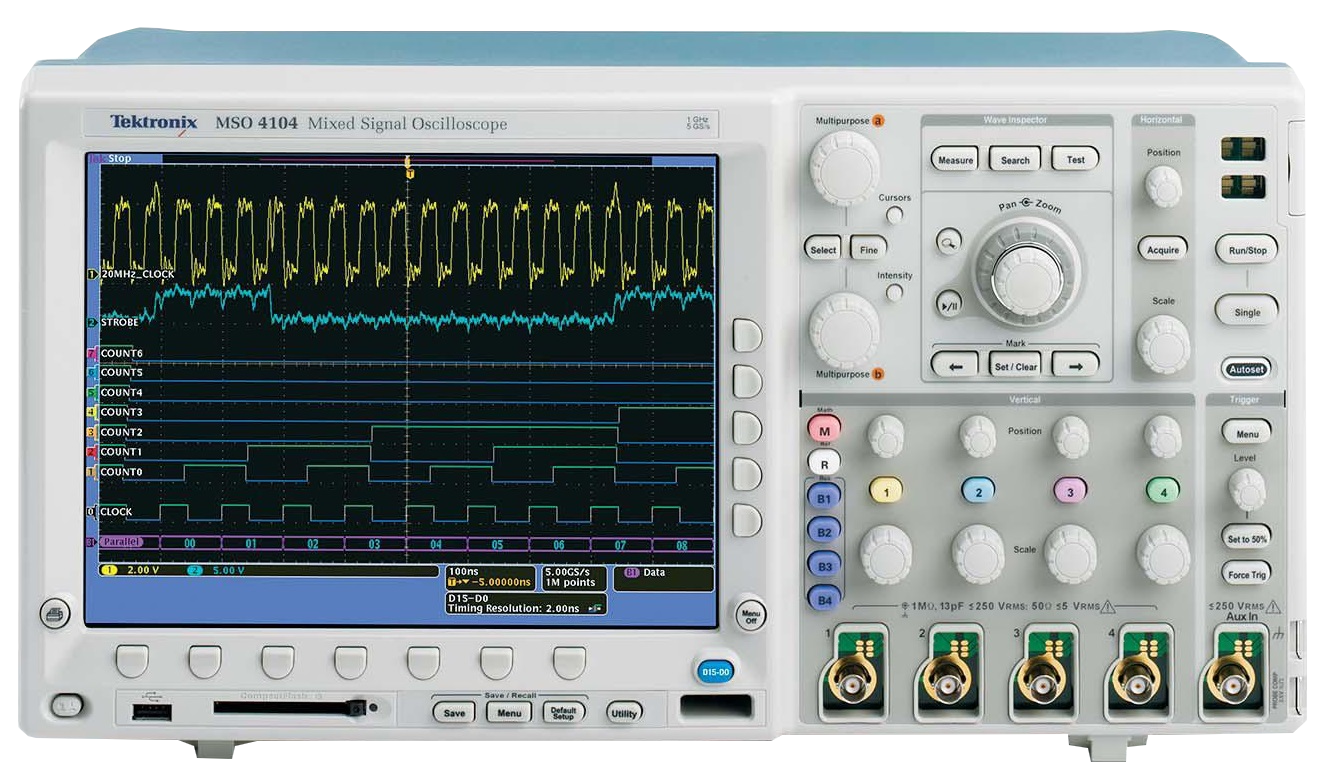Toggle pink channel 3 button
This screenshot has height=768, width=1320.
(1071, 490)
